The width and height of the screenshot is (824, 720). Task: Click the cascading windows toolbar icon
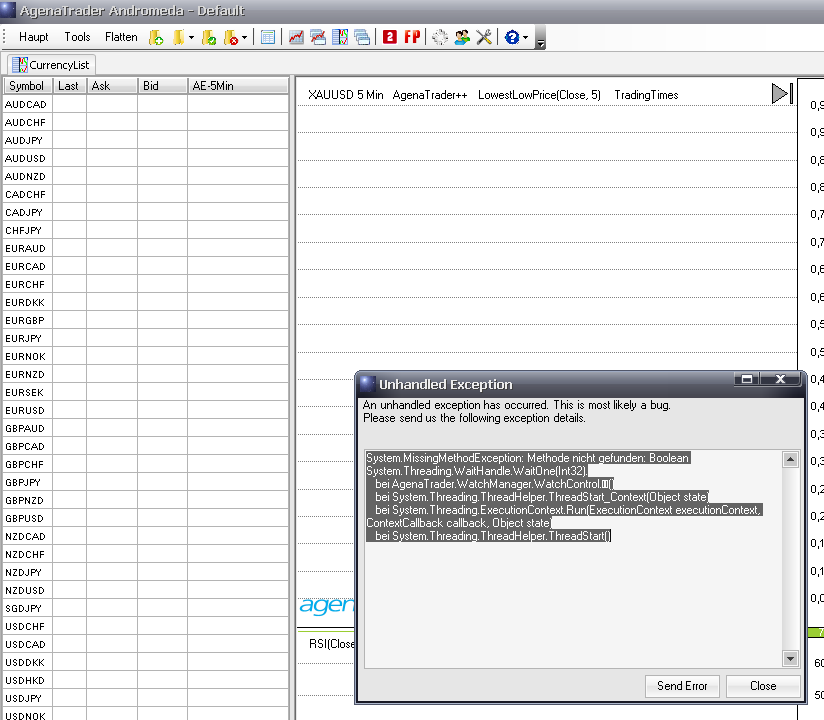[x=361, y=37]
